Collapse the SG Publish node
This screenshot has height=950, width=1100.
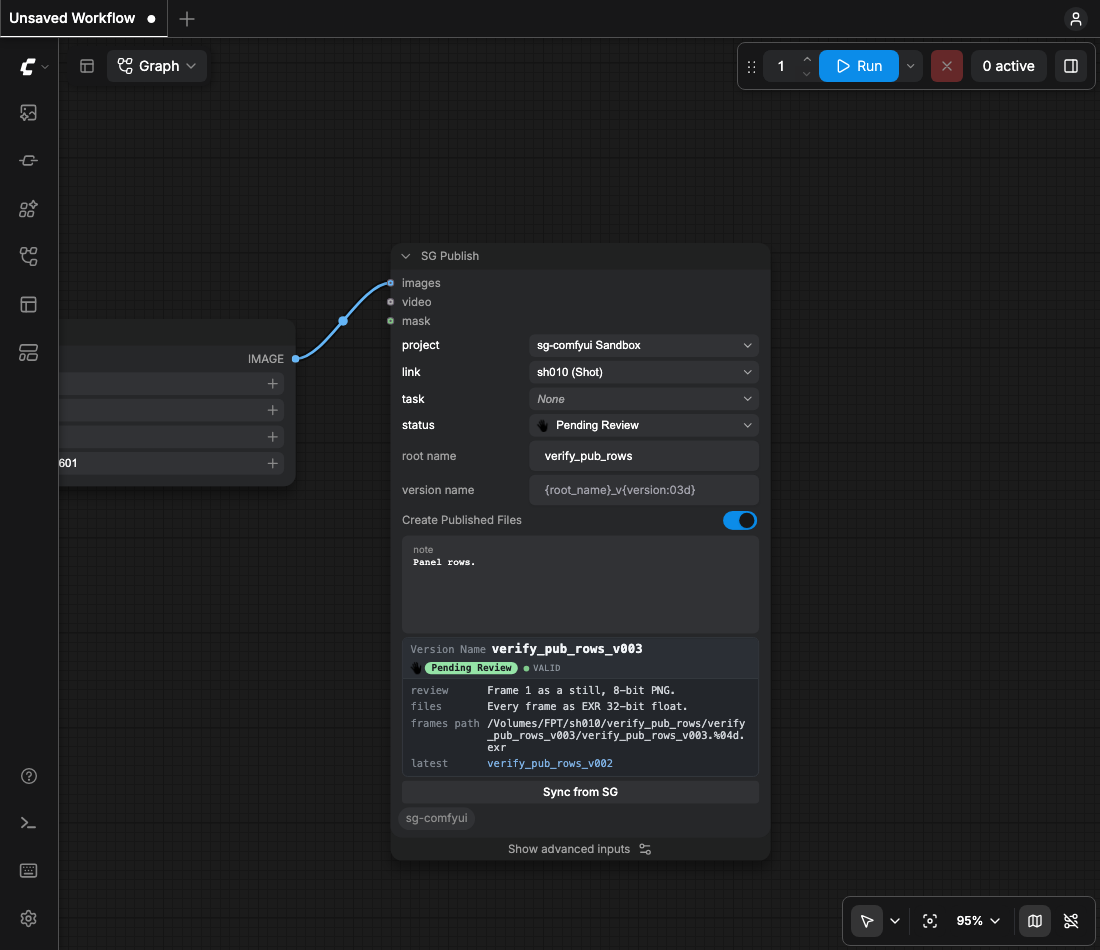tap(405, 256)
